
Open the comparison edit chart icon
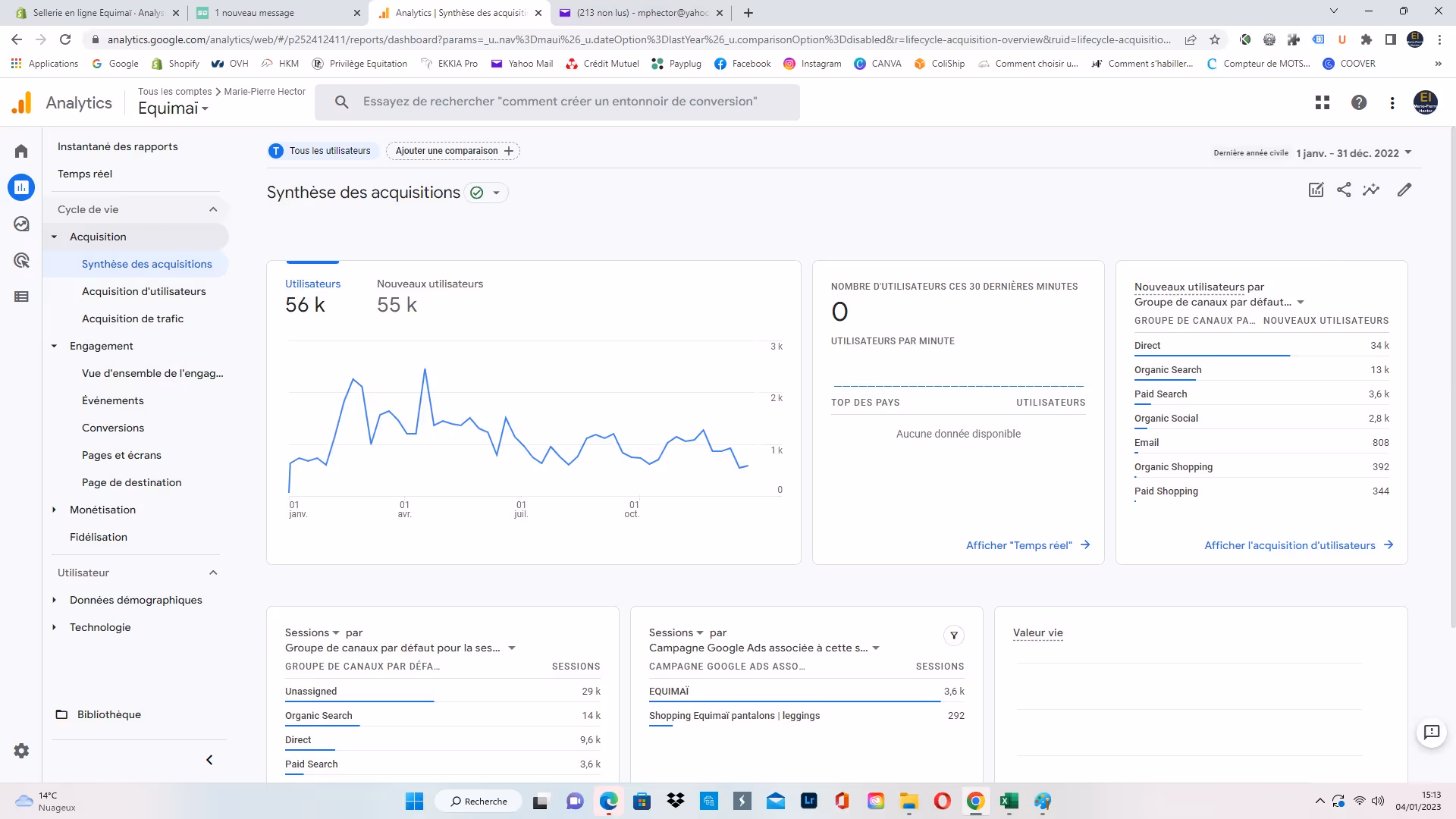click(1316, 190)
